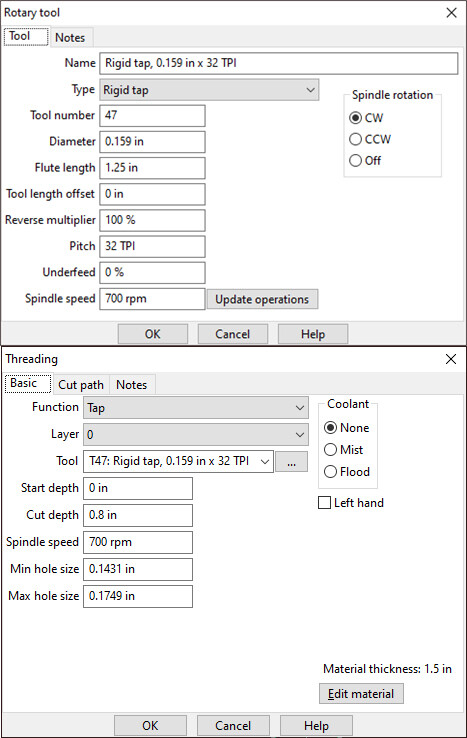Close the Threading dialog window
This screenshot has height=738, width=467.
pyautogui.click(x=451, y=359)
